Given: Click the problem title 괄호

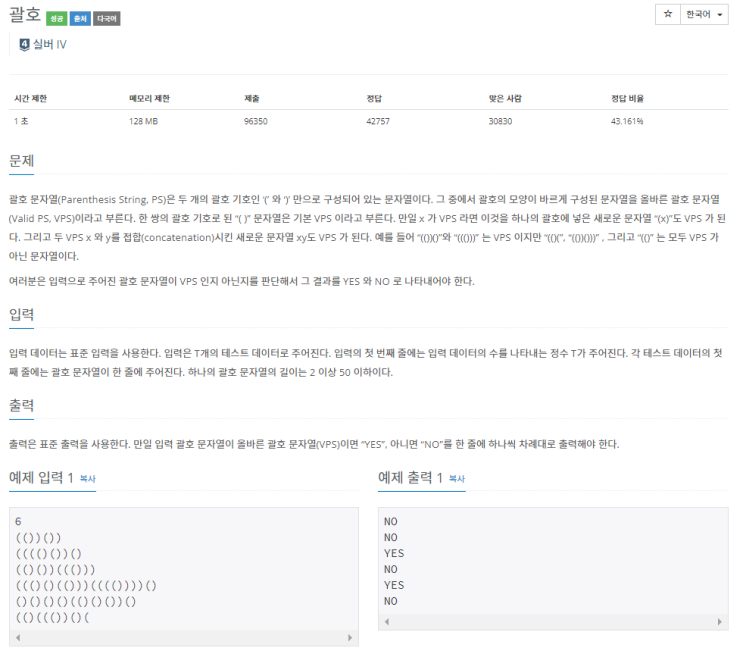Looking at the screenshot, I should pos(25,14).
